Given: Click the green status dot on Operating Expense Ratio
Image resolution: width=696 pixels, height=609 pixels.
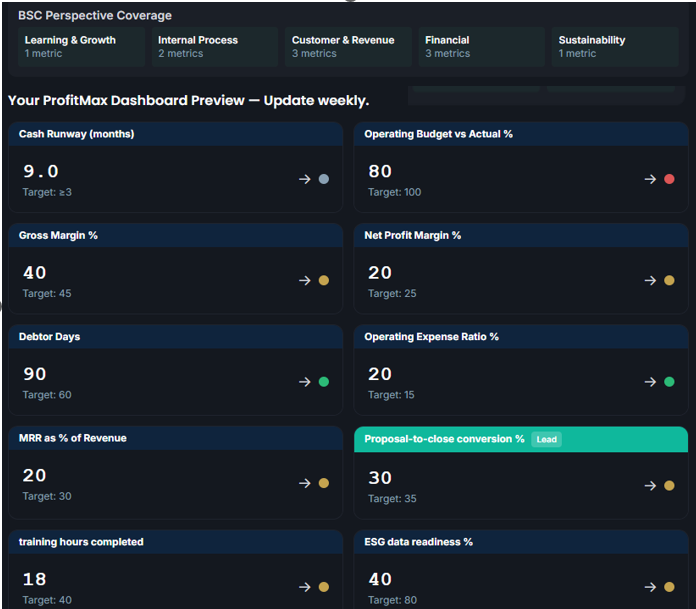Looking at the screenshot, I should pyautogui.click(x=669, y=382).
